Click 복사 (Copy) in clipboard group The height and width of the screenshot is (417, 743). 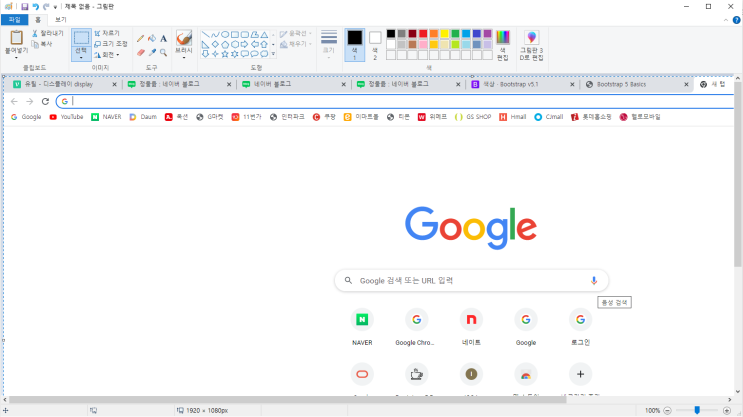point(42,44)
